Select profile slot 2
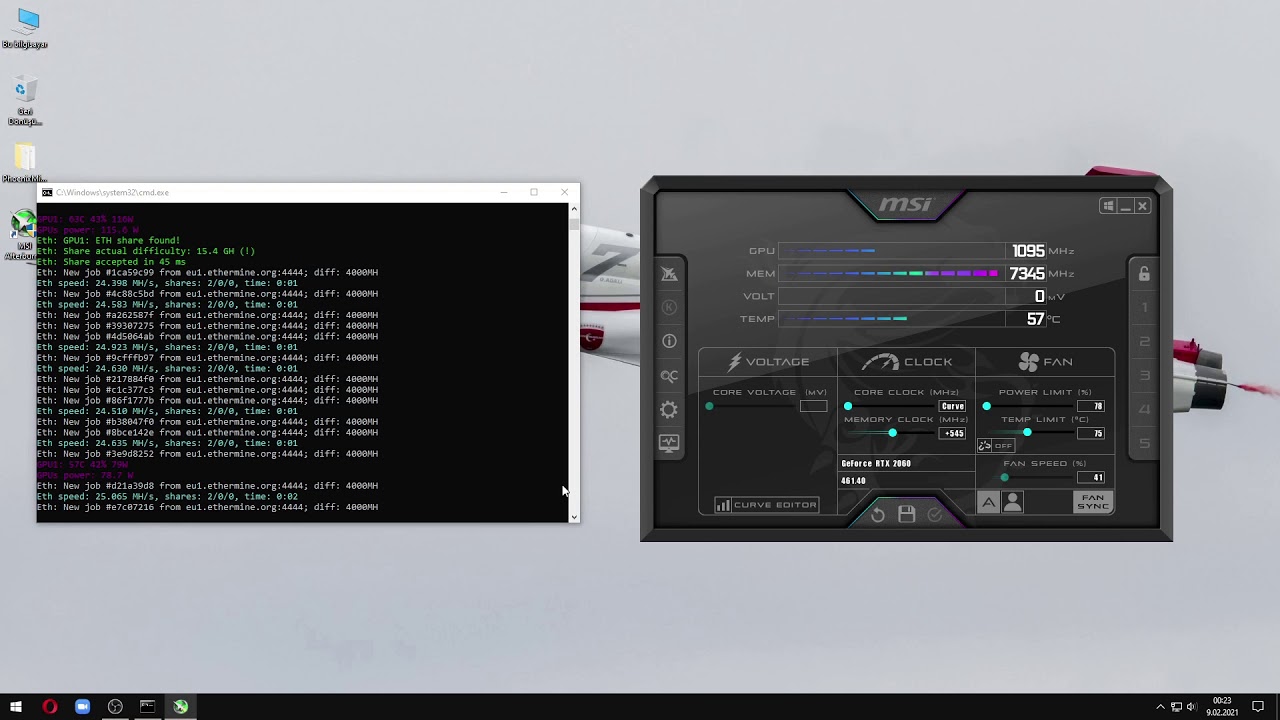The image size is (1280, 720). [1145, 342]
